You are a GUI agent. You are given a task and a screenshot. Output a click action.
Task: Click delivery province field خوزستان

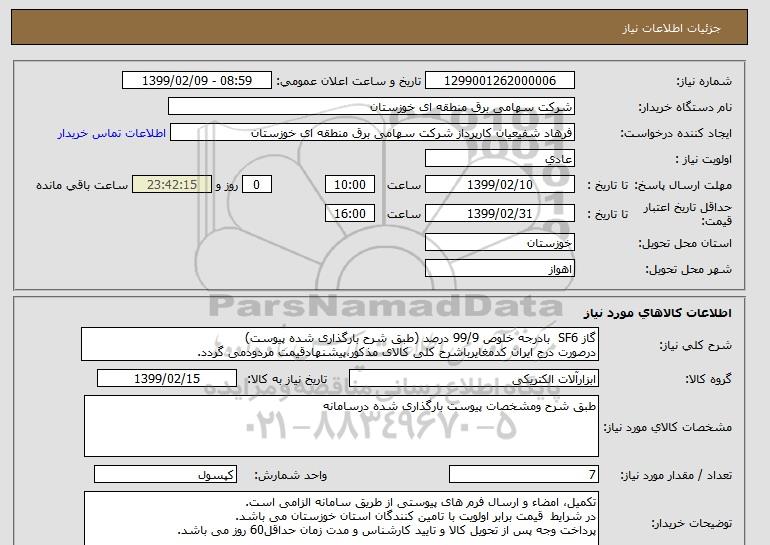click(x=499, y=243)
